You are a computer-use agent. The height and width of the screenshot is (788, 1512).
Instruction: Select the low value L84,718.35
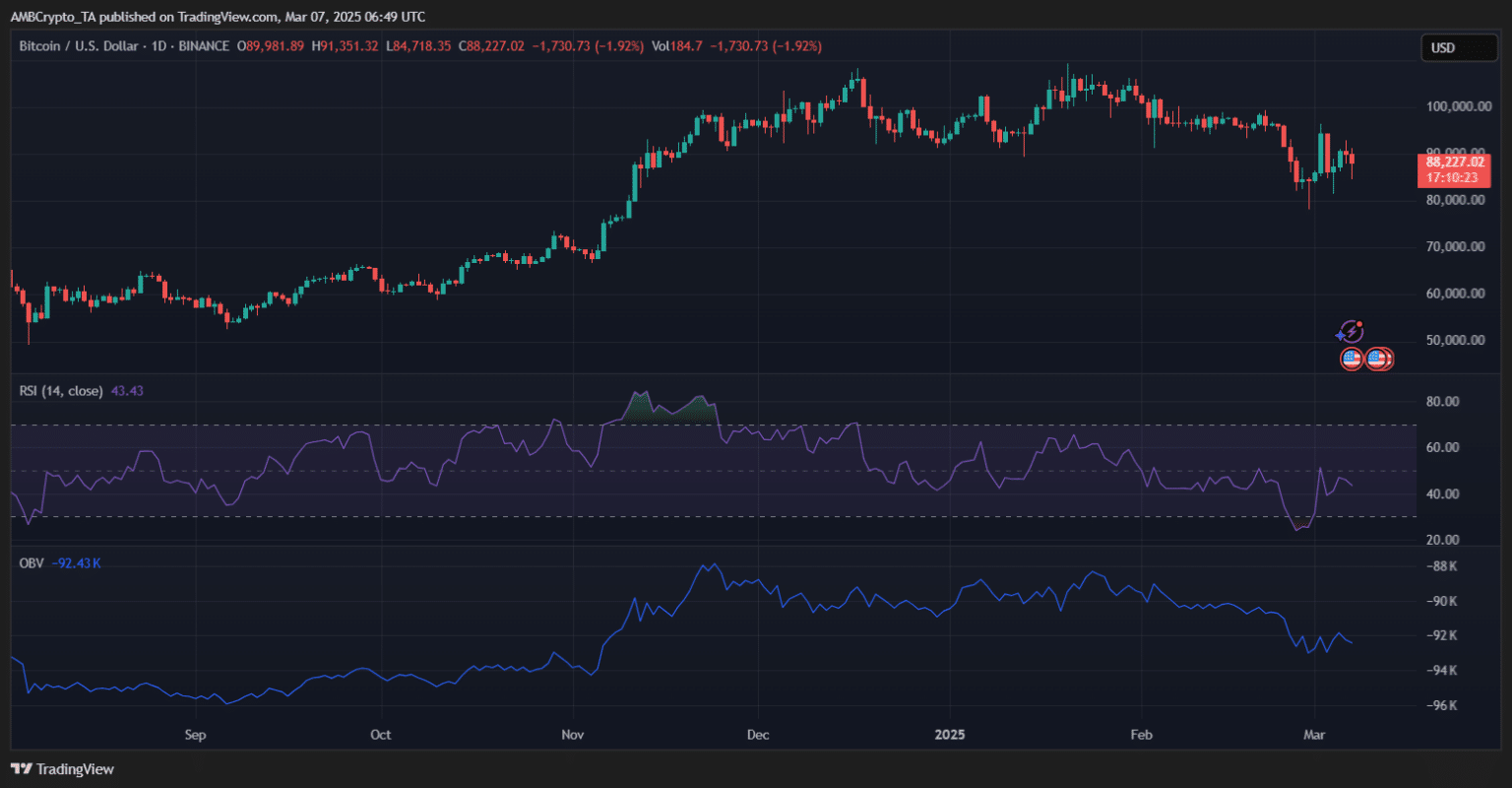(419, 46)
